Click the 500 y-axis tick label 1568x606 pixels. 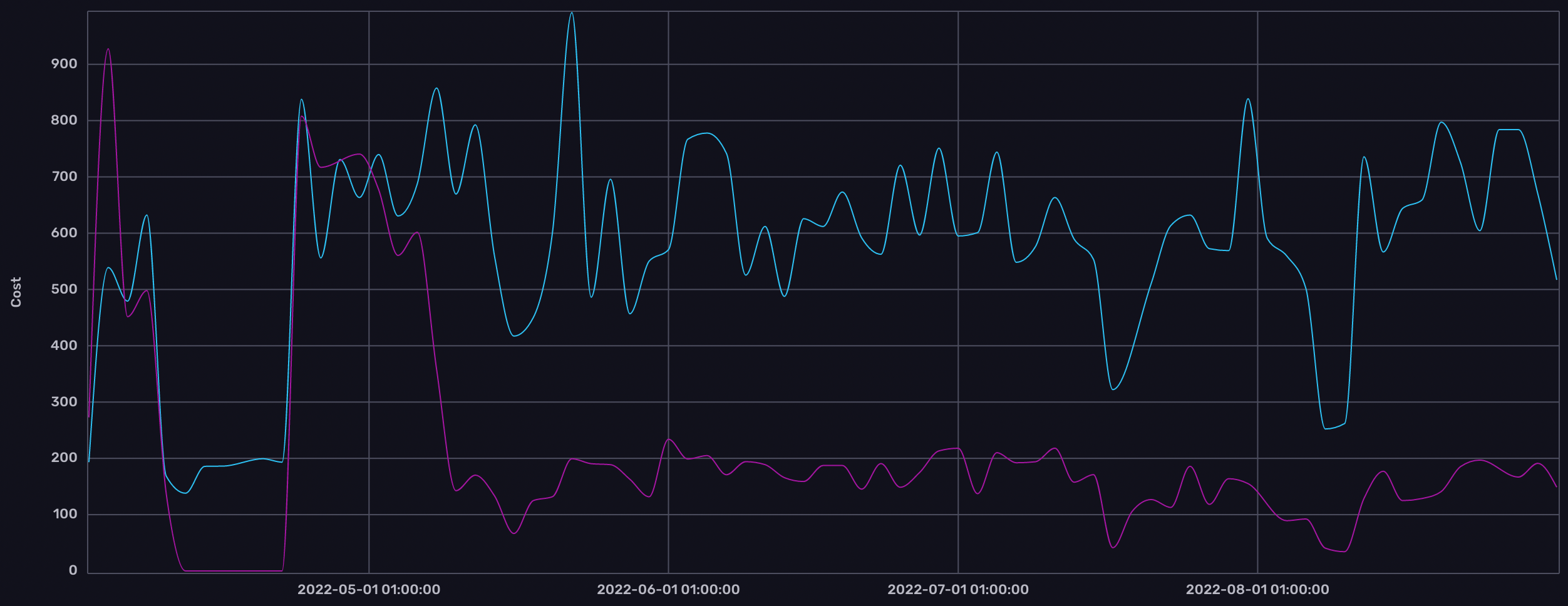coord(64,289)
